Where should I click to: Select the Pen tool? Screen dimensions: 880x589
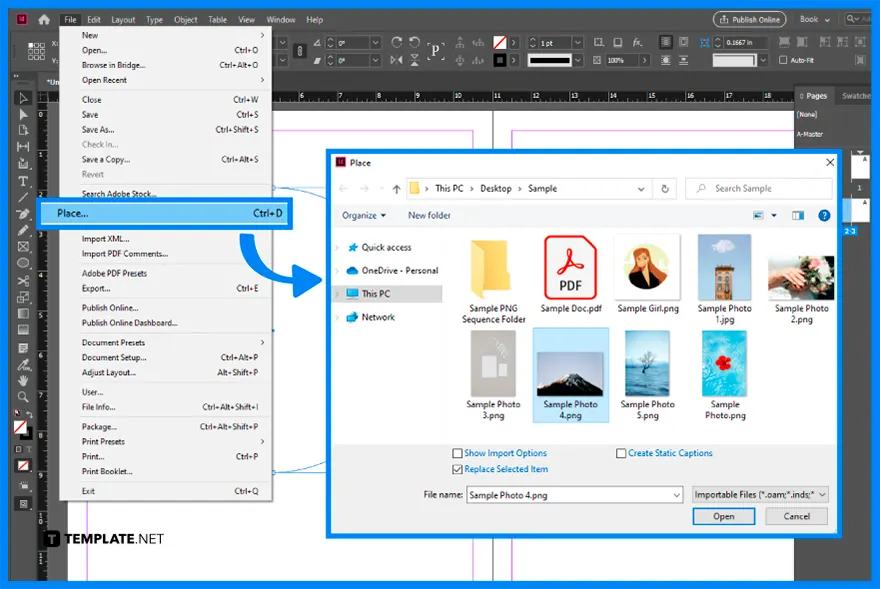pyautogui.click(x=23, y=214)
